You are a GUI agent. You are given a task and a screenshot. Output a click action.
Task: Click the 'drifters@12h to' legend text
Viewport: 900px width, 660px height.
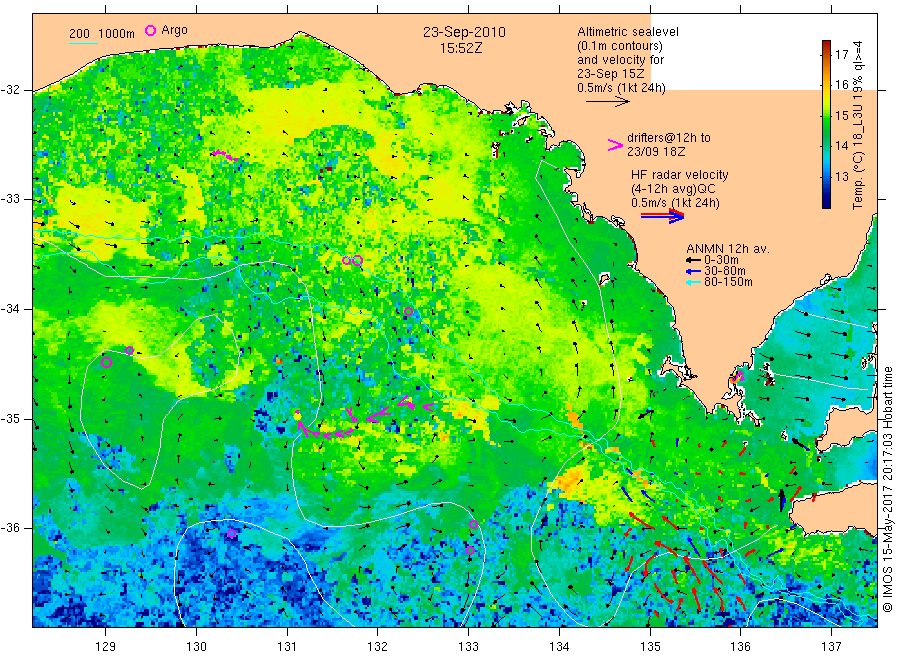click(669, 138)
